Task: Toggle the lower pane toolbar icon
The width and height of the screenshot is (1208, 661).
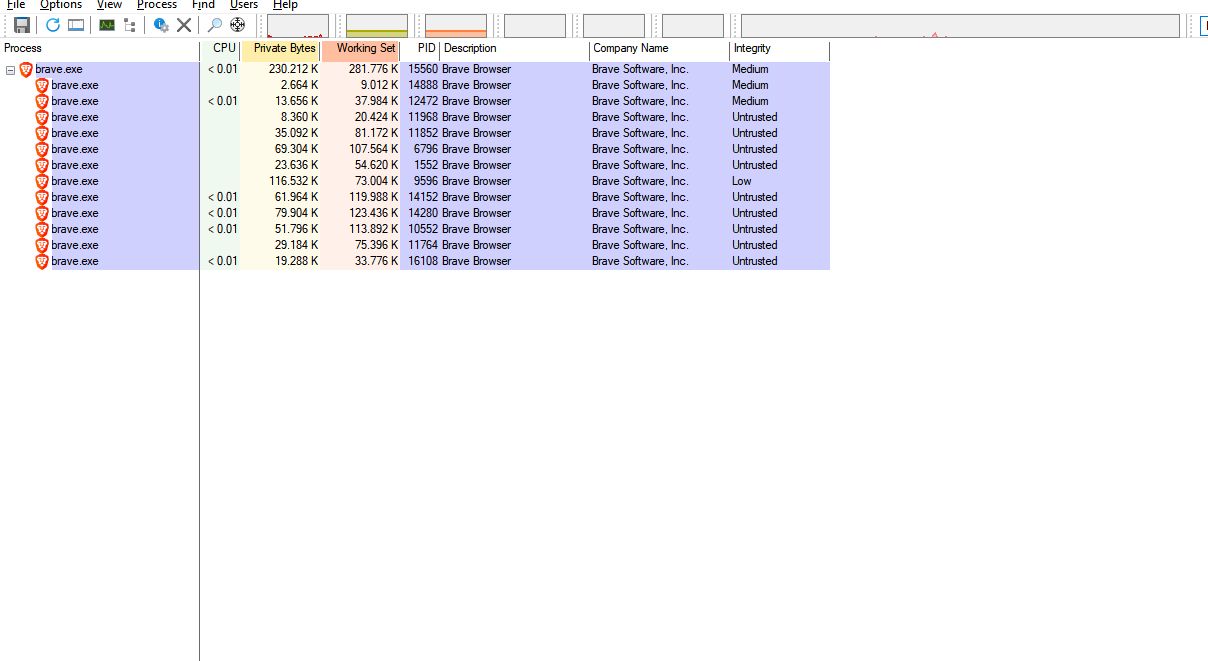Action: coord(76,25)
